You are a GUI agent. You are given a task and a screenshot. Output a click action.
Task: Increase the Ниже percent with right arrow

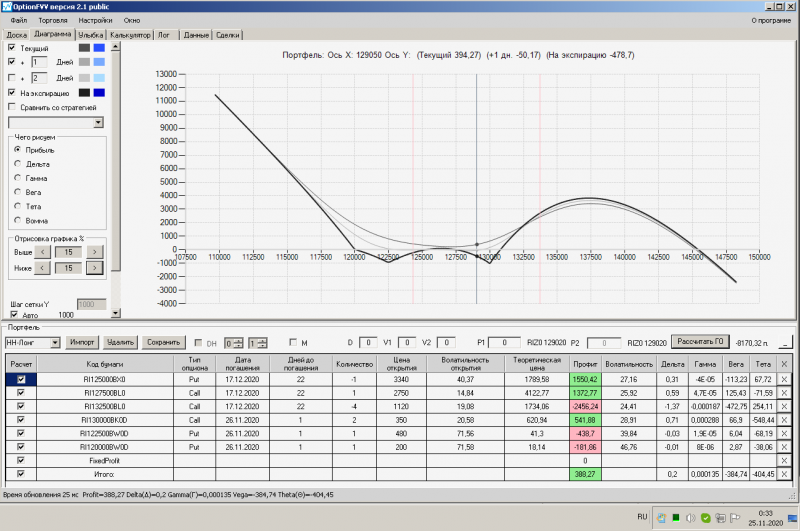94,268
